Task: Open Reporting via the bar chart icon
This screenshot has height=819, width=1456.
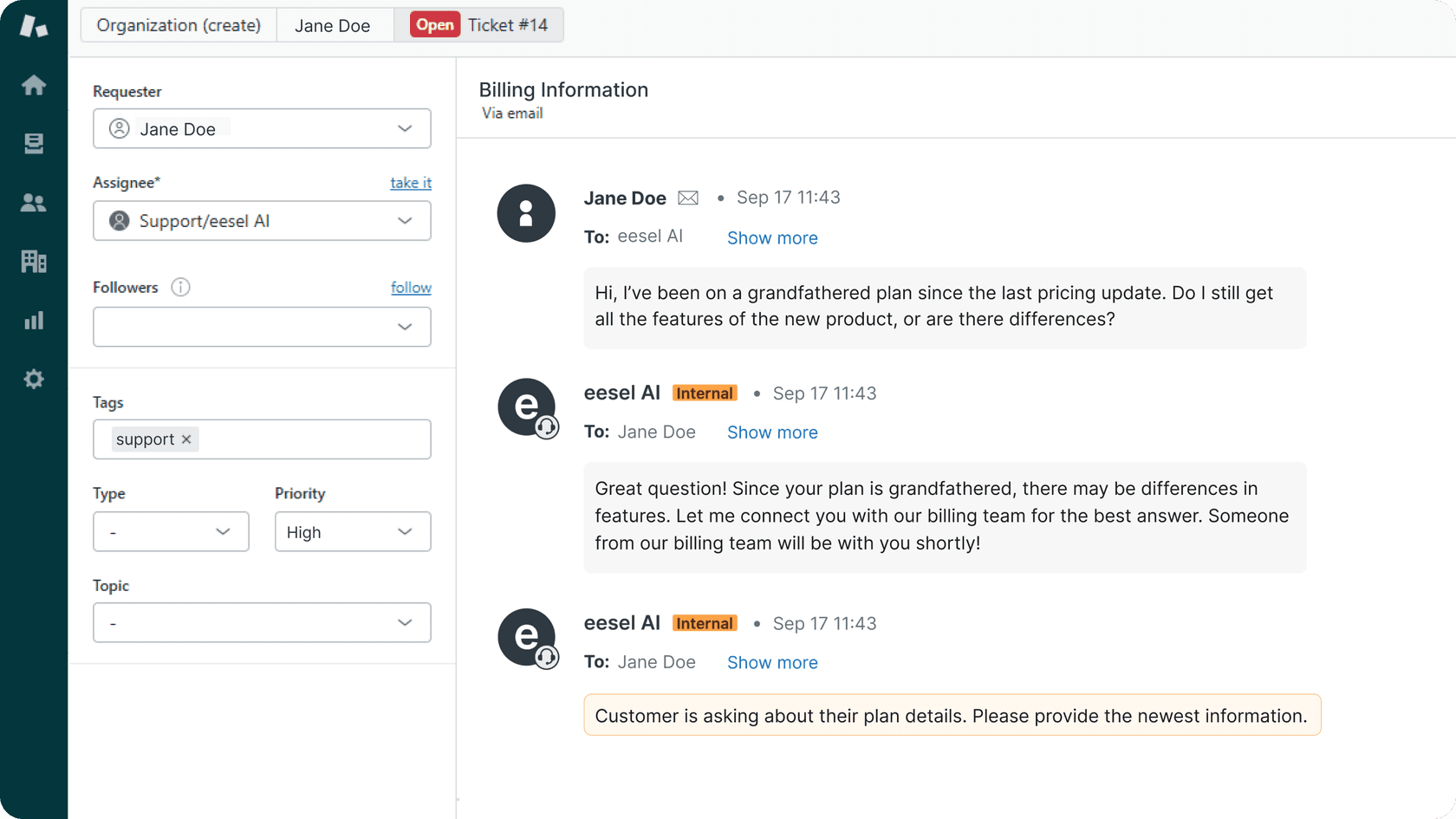Action: [33, 320]
